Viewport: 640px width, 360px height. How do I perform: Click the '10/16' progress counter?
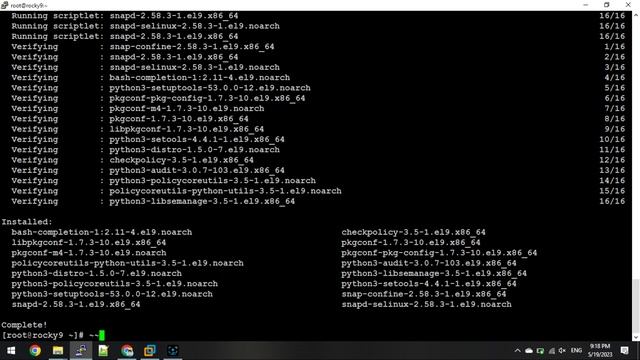[612, 139]
